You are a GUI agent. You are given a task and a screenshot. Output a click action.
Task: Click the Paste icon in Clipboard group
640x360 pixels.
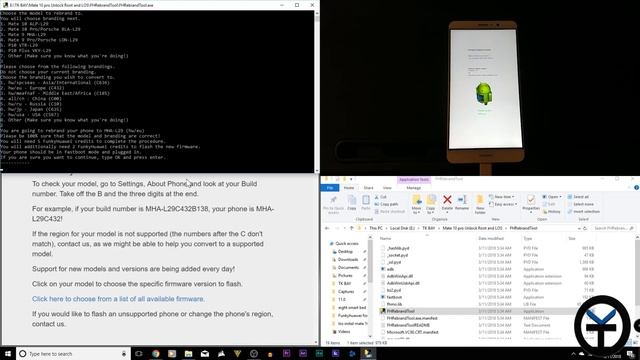point(366,203)
